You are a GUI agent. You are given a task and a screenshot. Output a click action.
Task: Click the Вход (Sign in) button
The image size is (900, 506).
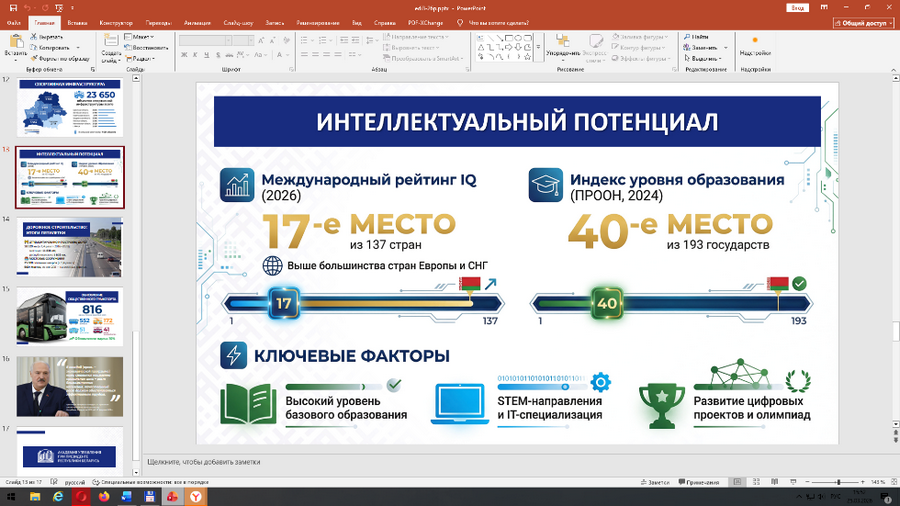pyautogui.click(x=797, y=7)
